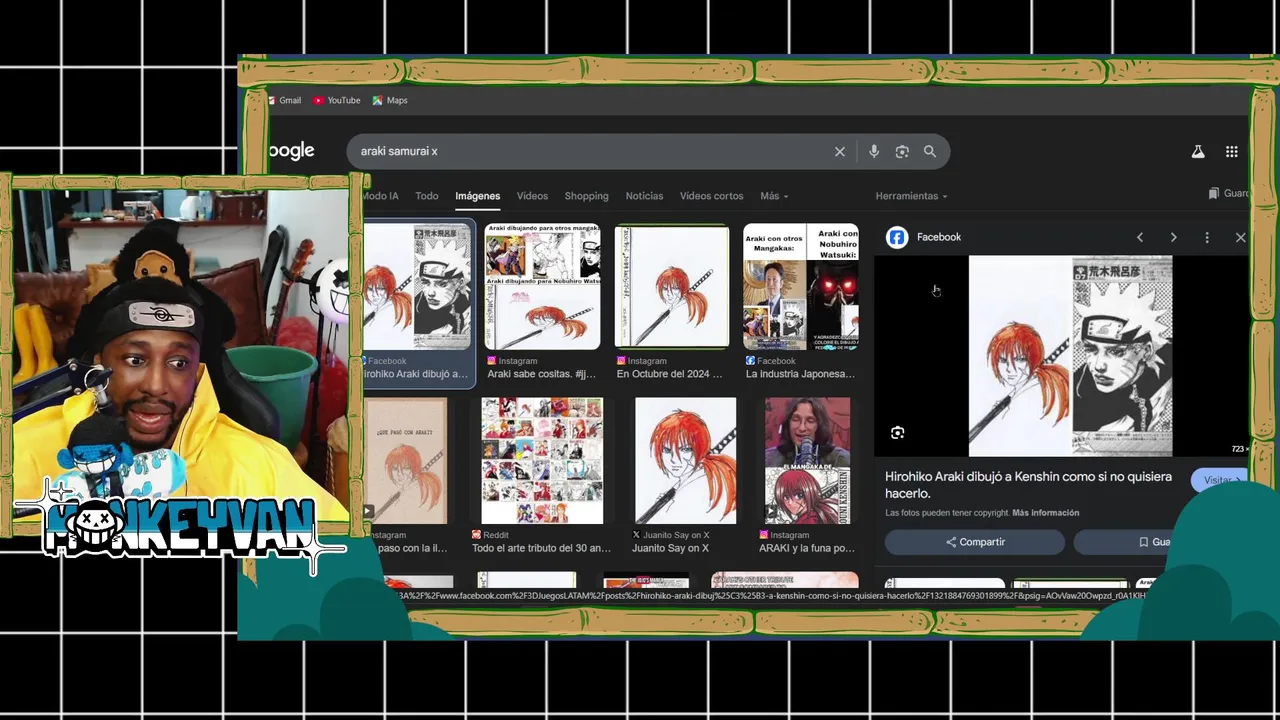Click the Guardar button in preview panel
Screen dimensions: 1280x720
[1160, 542]
